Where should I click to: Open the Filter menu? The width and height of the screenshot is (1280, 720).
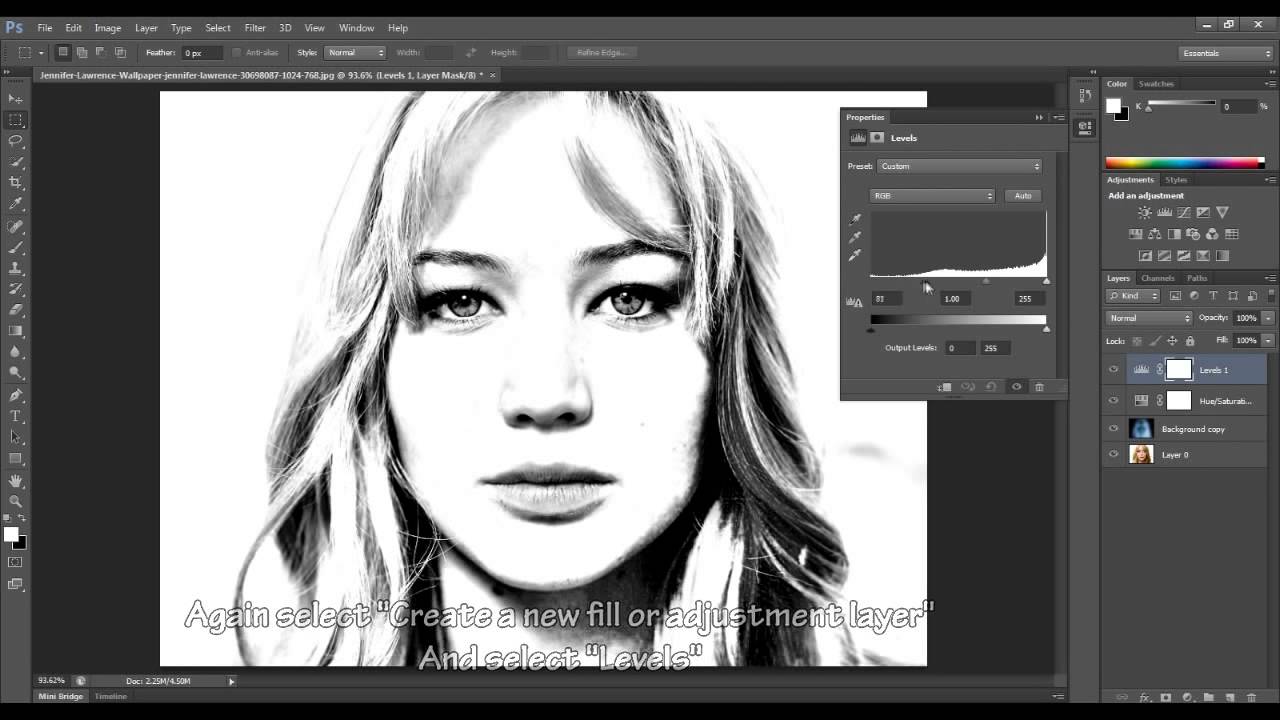[x=255, y=28]
